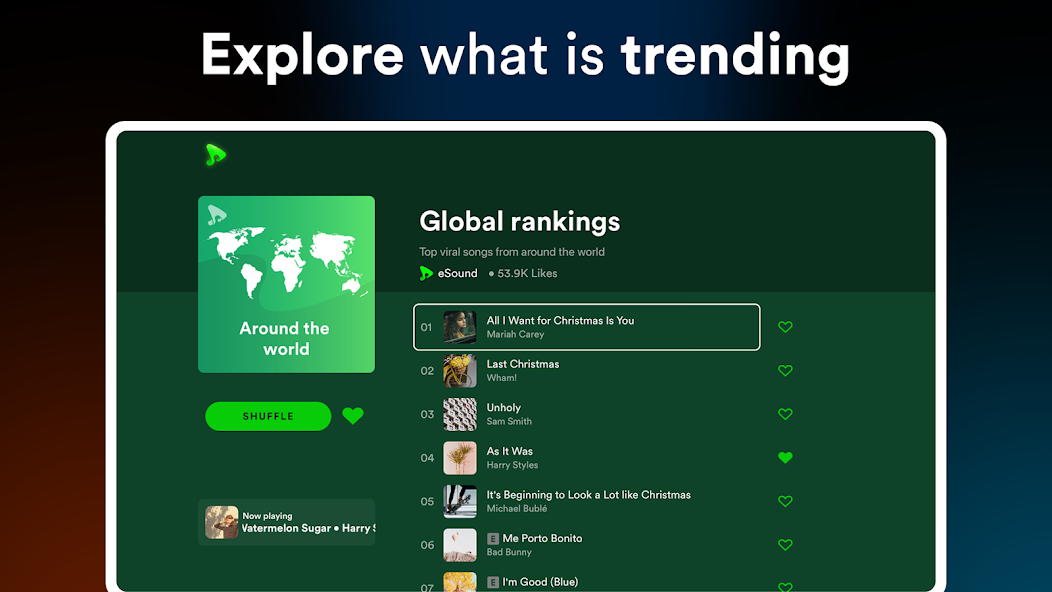Select track 04 As It Was
The image size is (1052, 592).
click(586, 458)
